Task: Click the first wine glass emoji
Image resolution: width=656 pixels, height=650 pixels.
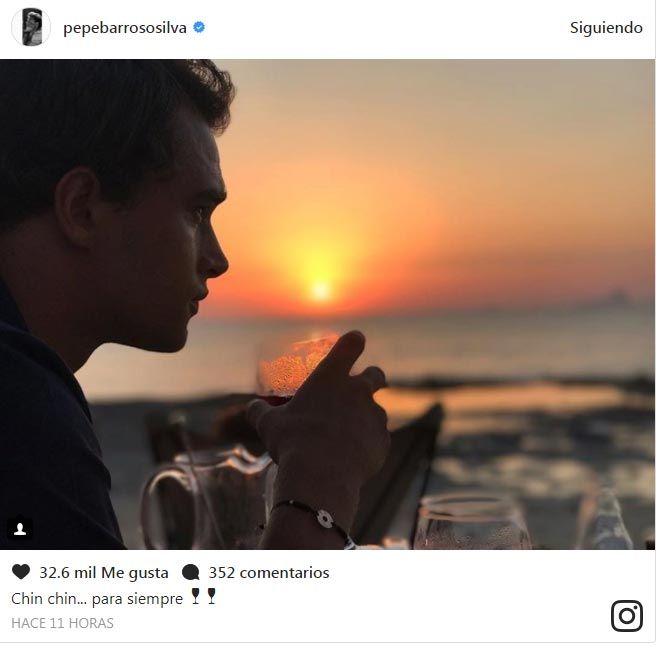Action: 195,596
